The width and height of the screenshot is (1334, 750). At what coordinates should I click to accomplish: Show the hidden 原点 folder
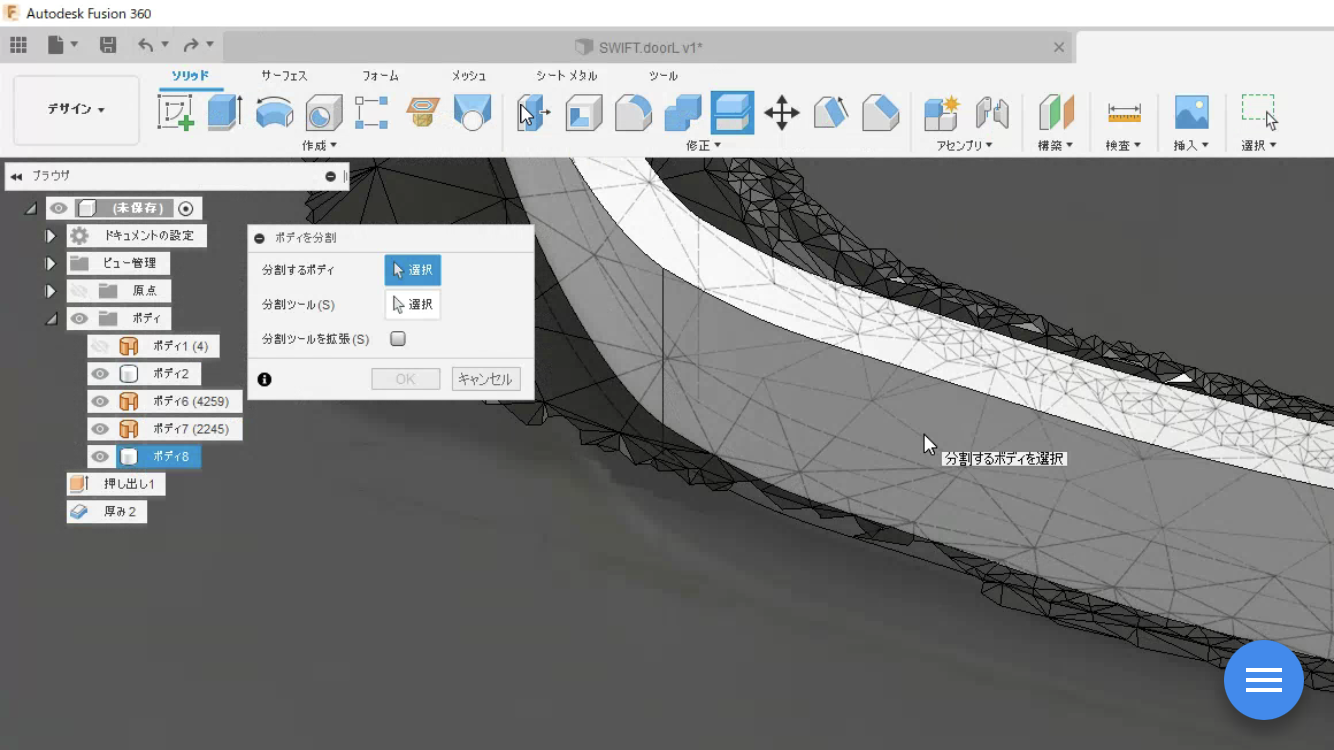point(79,291)
